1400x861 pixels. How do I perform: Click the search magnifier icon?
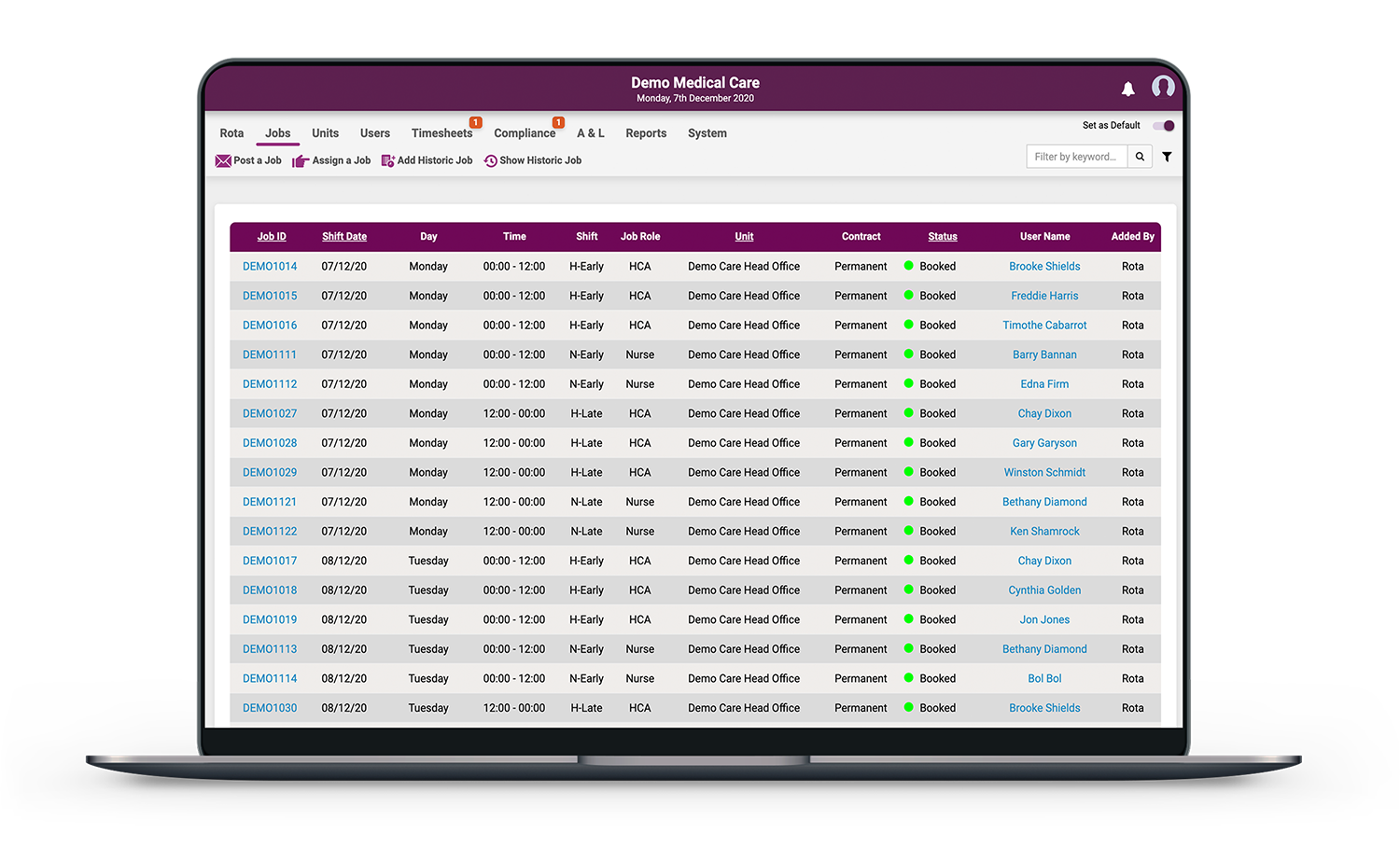tap(1140, 156)
